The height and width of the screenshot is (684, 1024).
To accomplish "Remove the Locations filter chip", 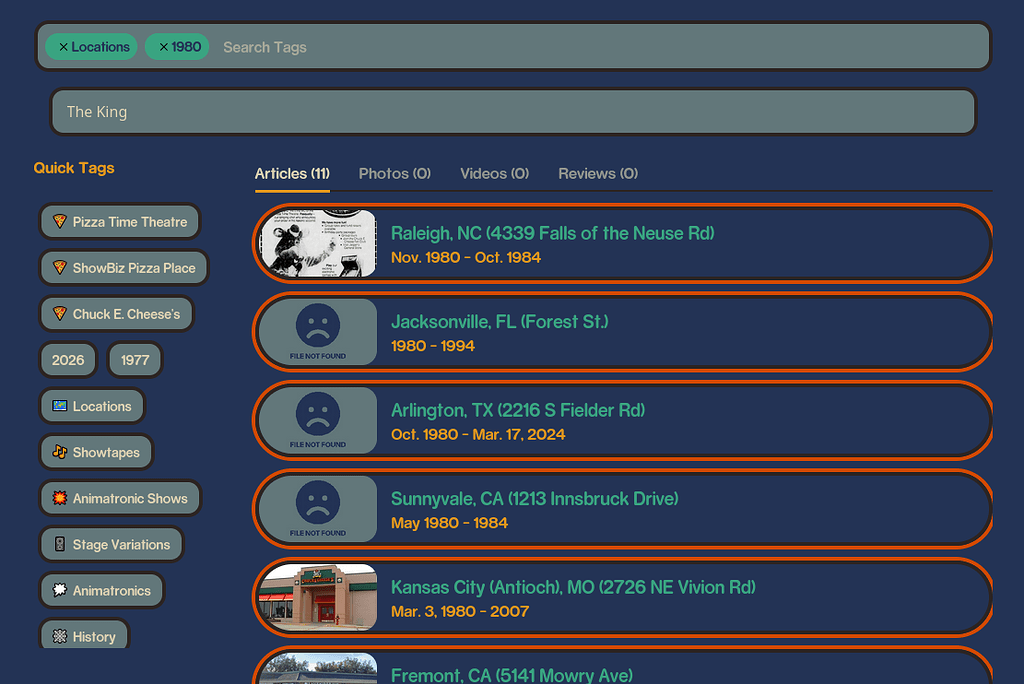I will click(64, 46).
